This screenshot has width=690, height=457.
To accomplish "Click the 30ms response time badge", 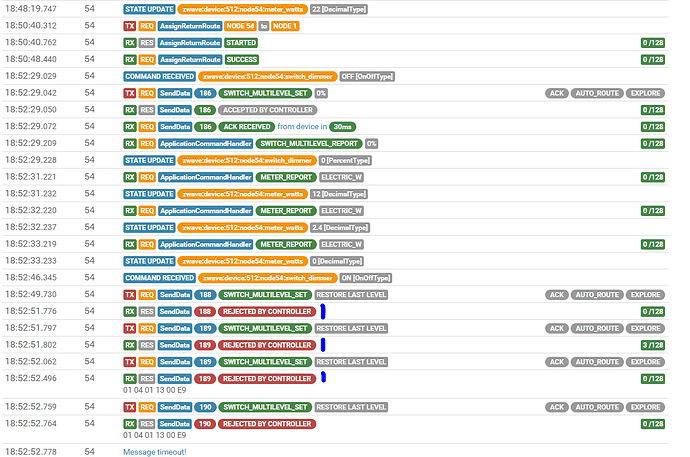I will tap(342, 127).
